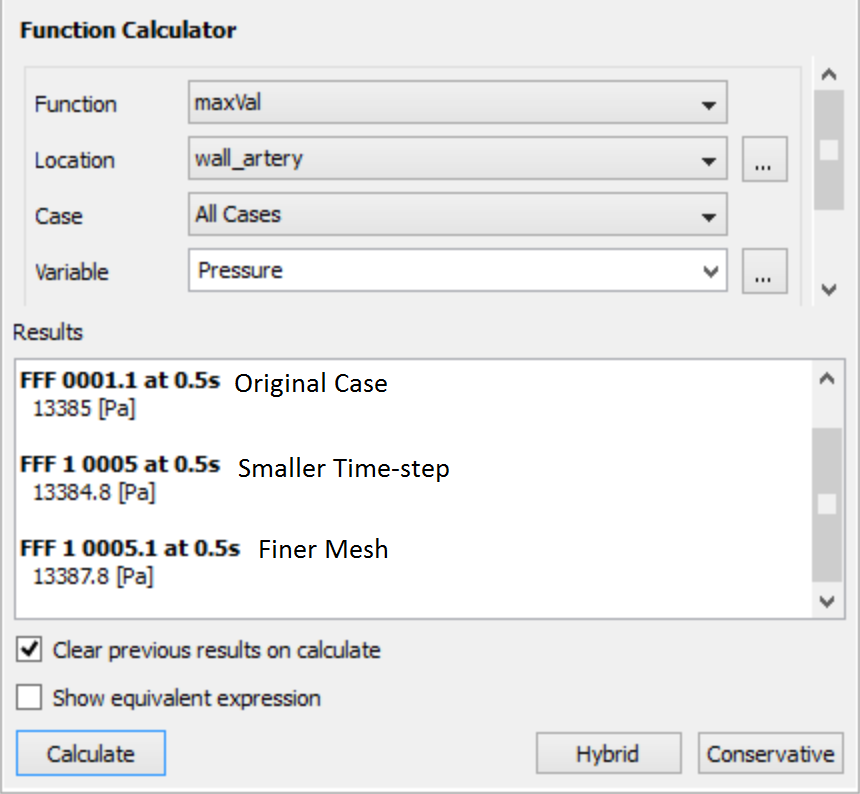Click the Results list scroll down arrow
This screenshot has width=860, height=794.
click(827, 602)
